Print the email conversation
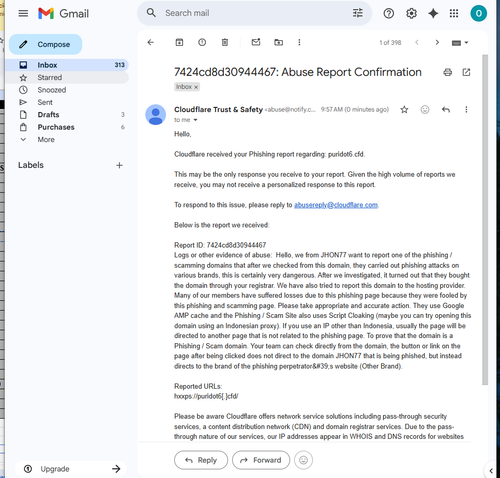500x478 pixels. pos(448,72)
